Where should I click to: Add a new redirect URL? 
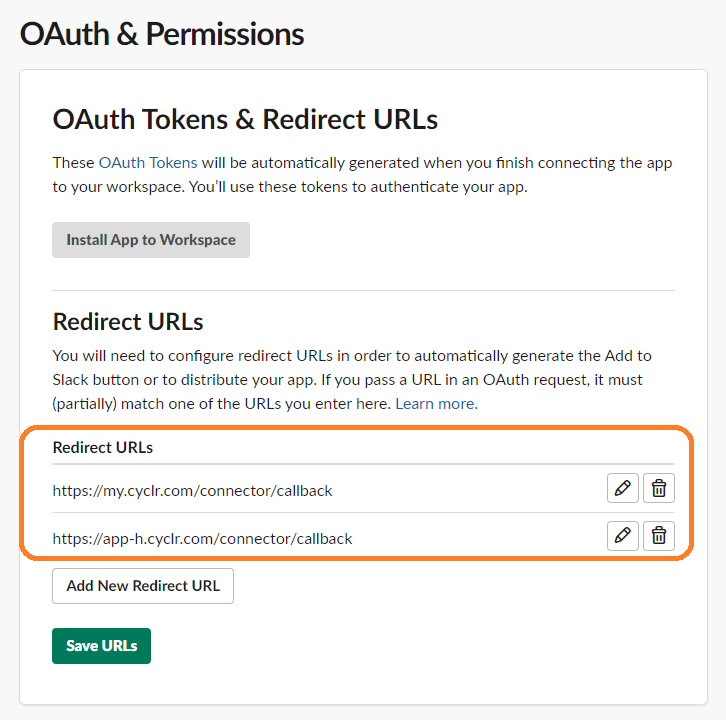tap(143, 586)
